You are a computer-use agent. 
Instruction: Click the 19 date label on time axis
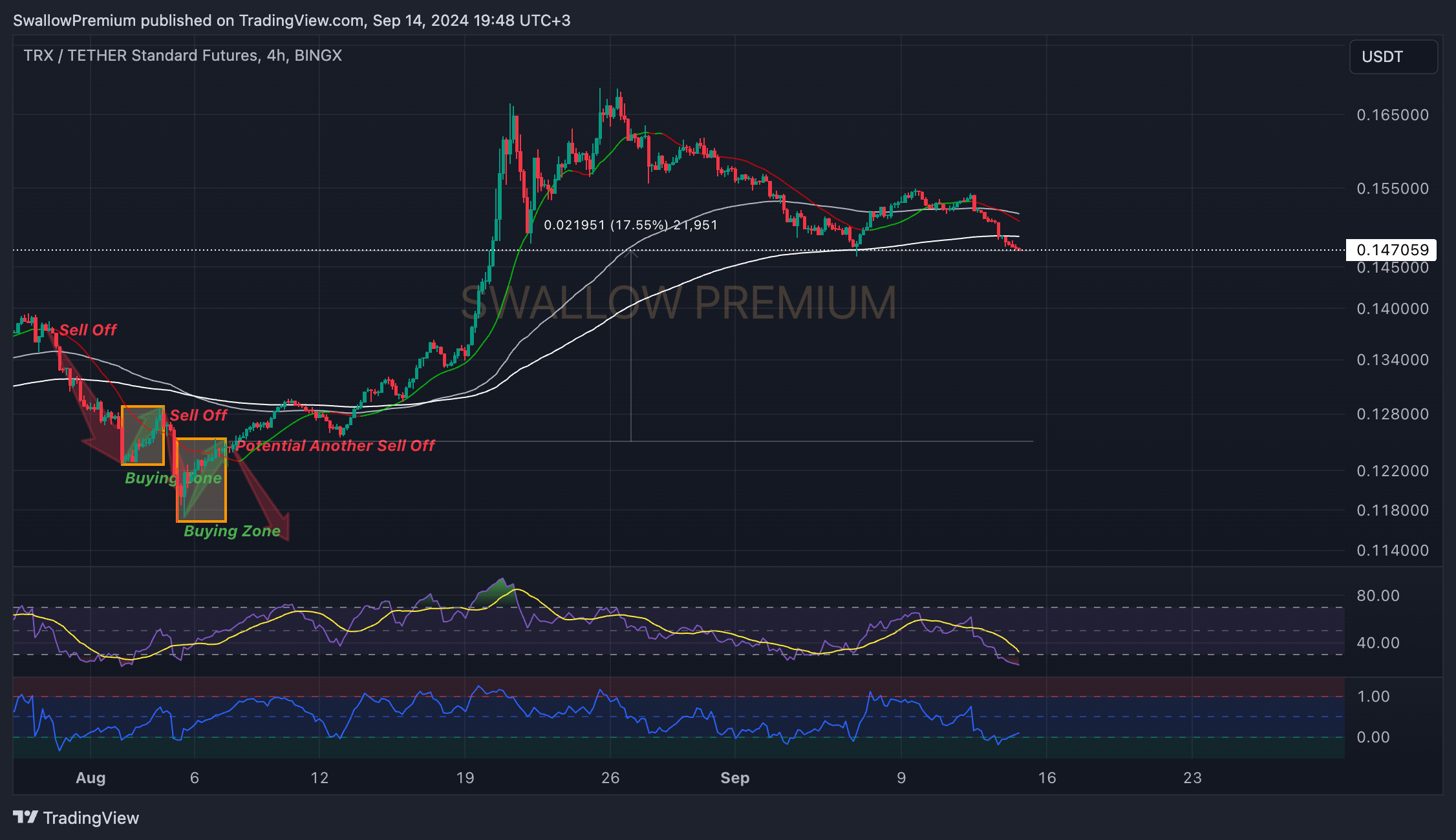[465, 778]
